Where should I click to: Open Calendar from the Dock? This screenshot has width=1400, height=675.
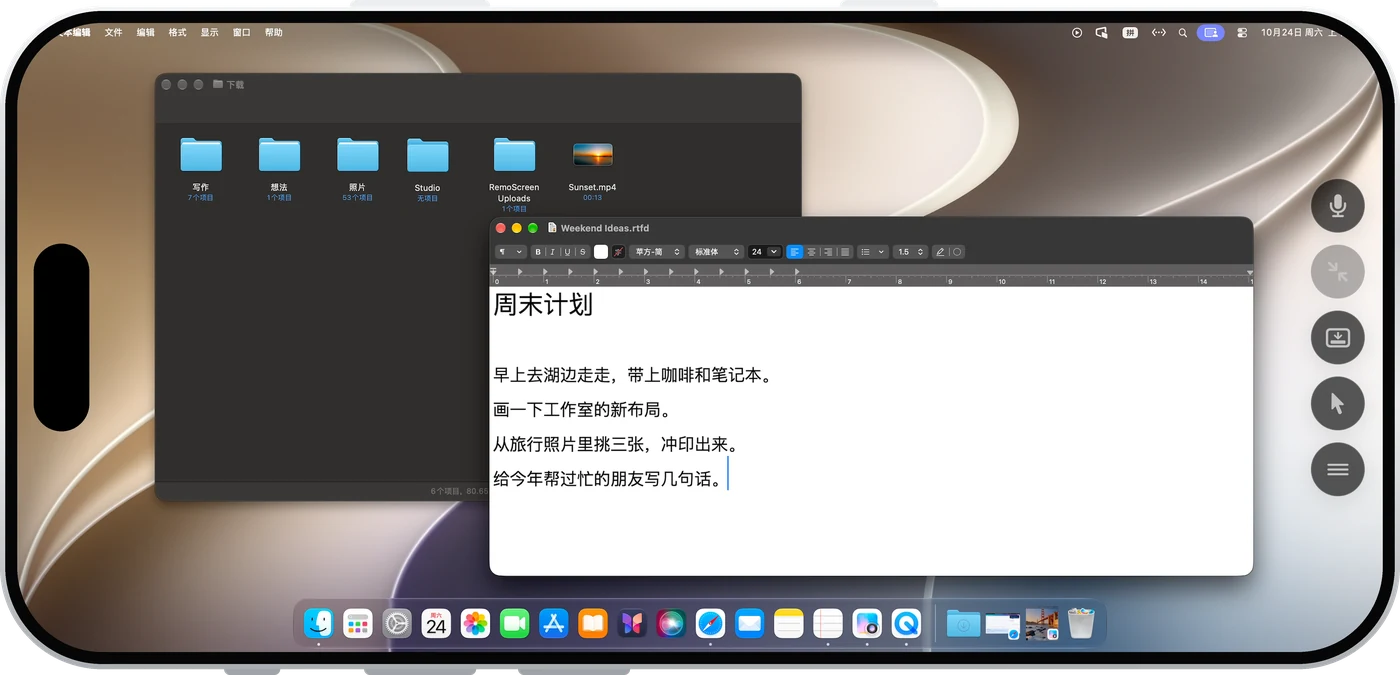click(x=436, y=623)
